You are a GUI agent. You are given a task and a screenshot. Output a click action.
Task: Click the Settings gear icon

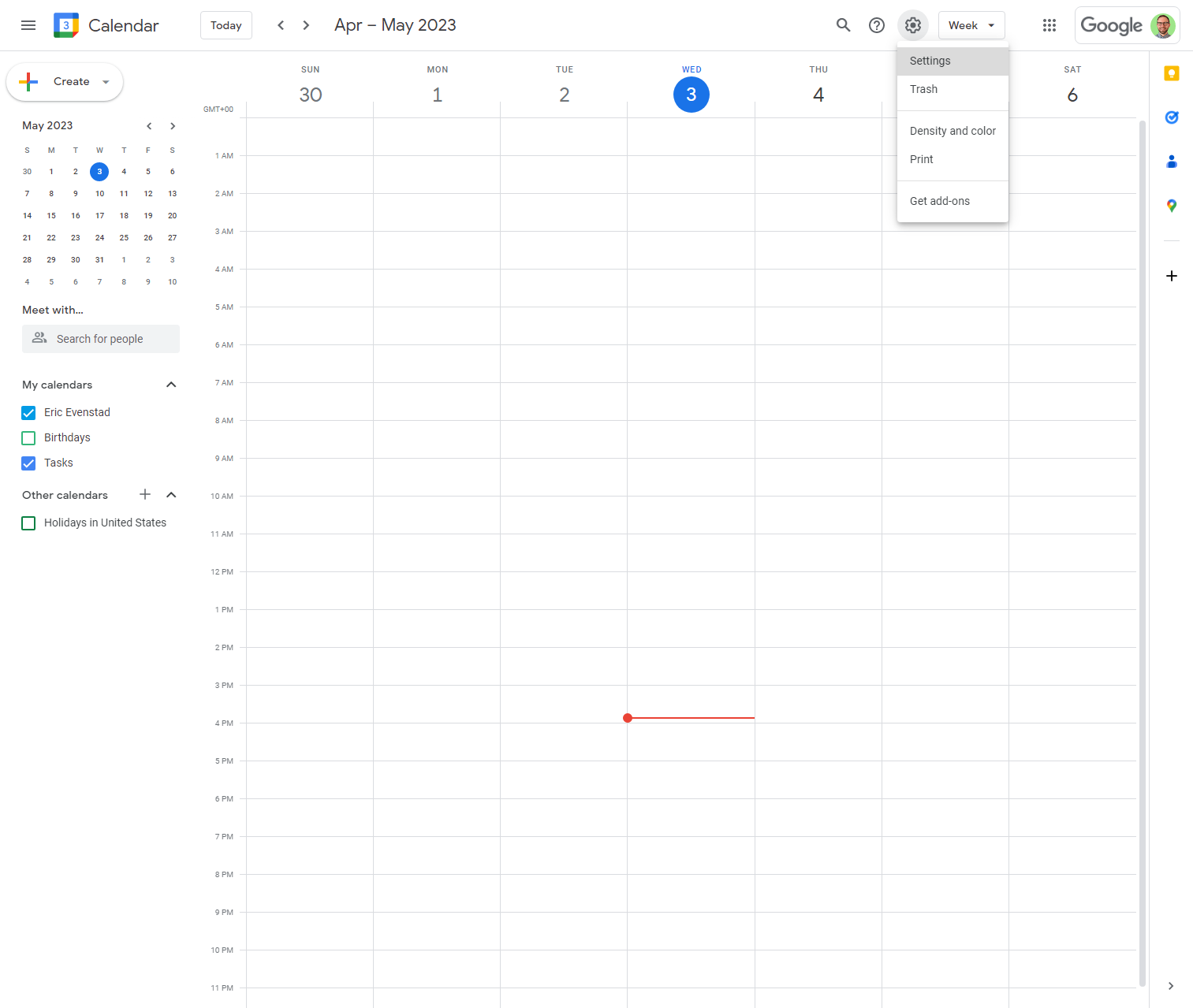(x=912, y=25)
